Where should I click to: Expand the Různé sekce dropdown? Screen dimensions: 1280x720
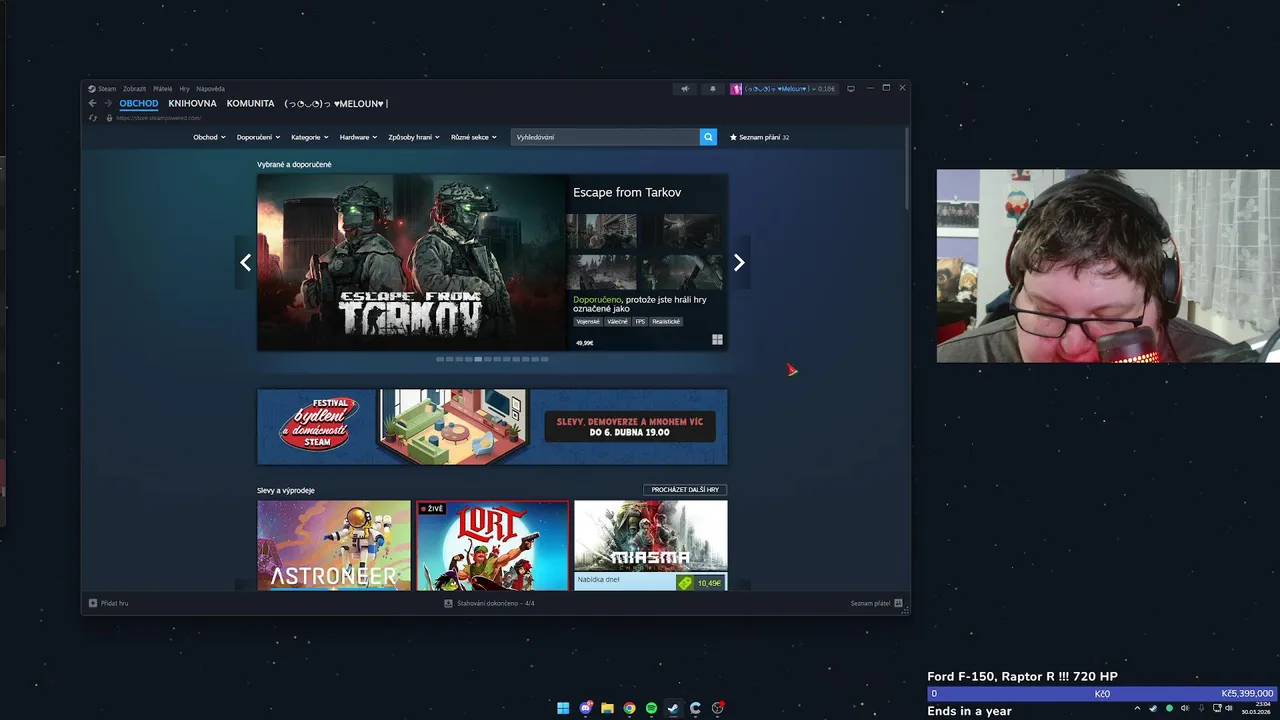point(474,137)
